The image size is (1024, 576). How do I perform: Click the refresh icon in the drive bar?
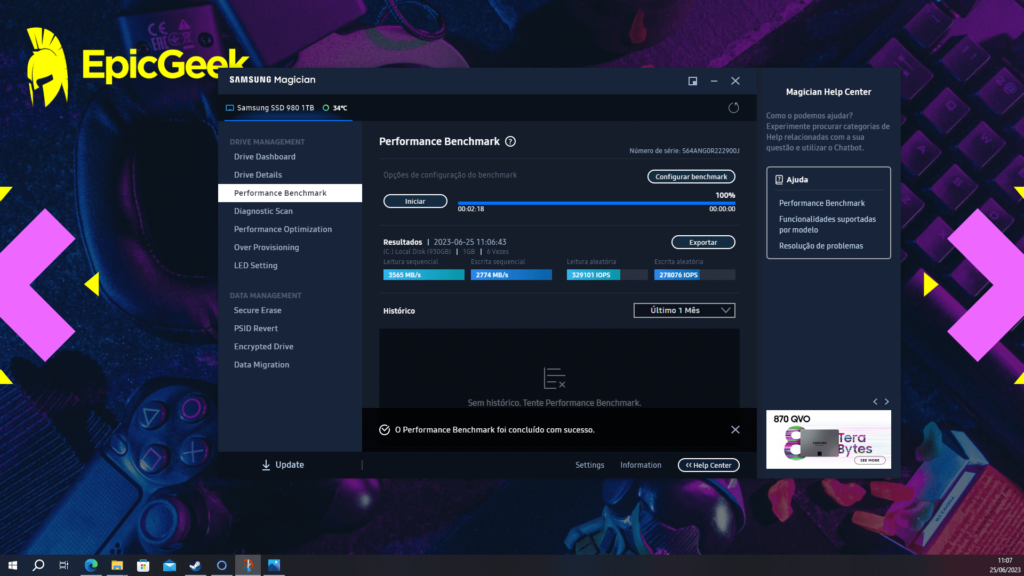tap(733, 108)
